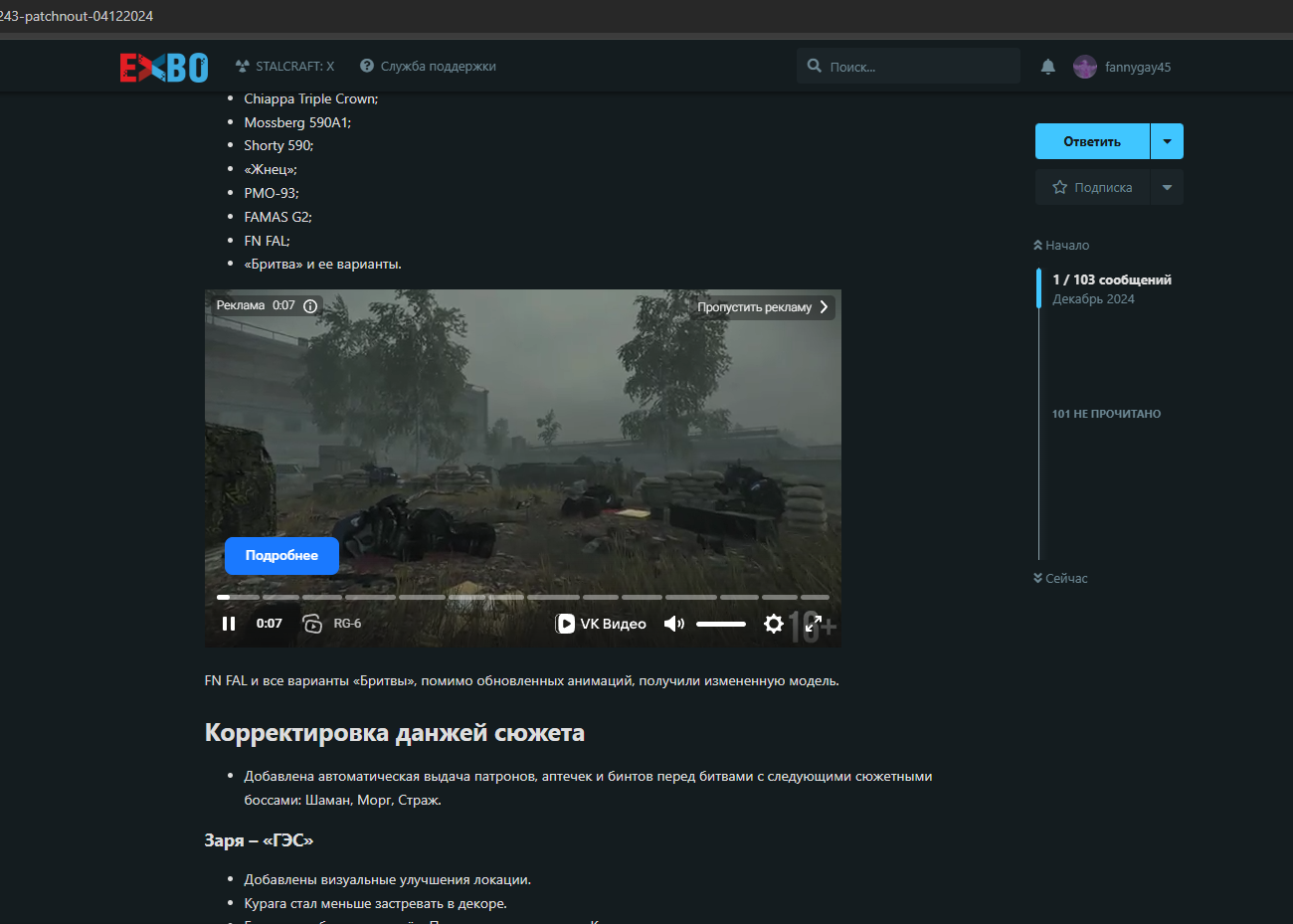Click the FN FAL list item

[x=268, y=242]
